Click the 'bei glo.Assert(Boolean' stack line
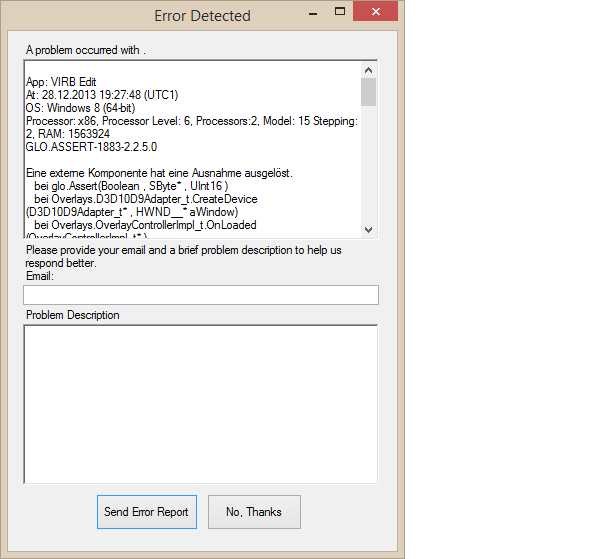The image size is (614, 559). pos(131,186)
